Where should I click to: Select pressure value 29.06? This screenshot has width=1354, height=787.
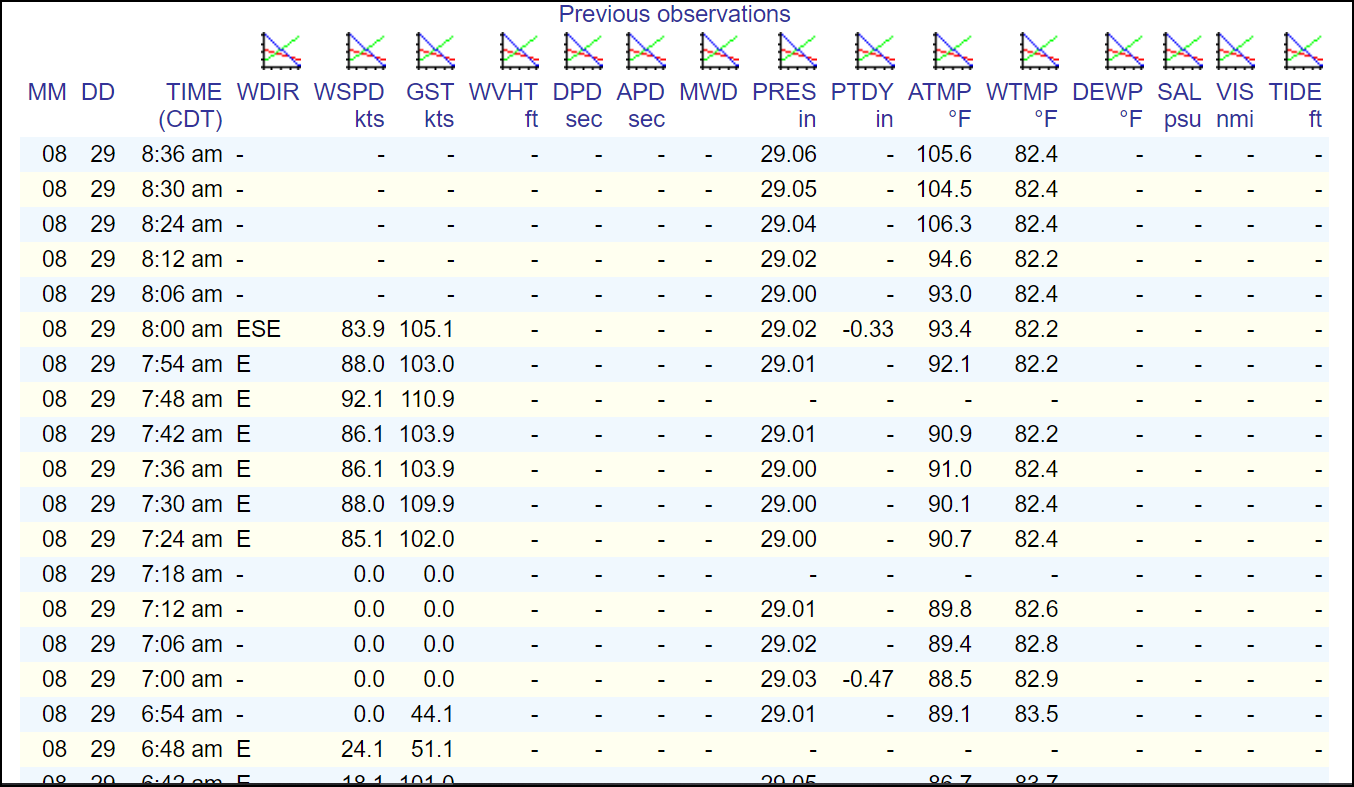(788, 155)
